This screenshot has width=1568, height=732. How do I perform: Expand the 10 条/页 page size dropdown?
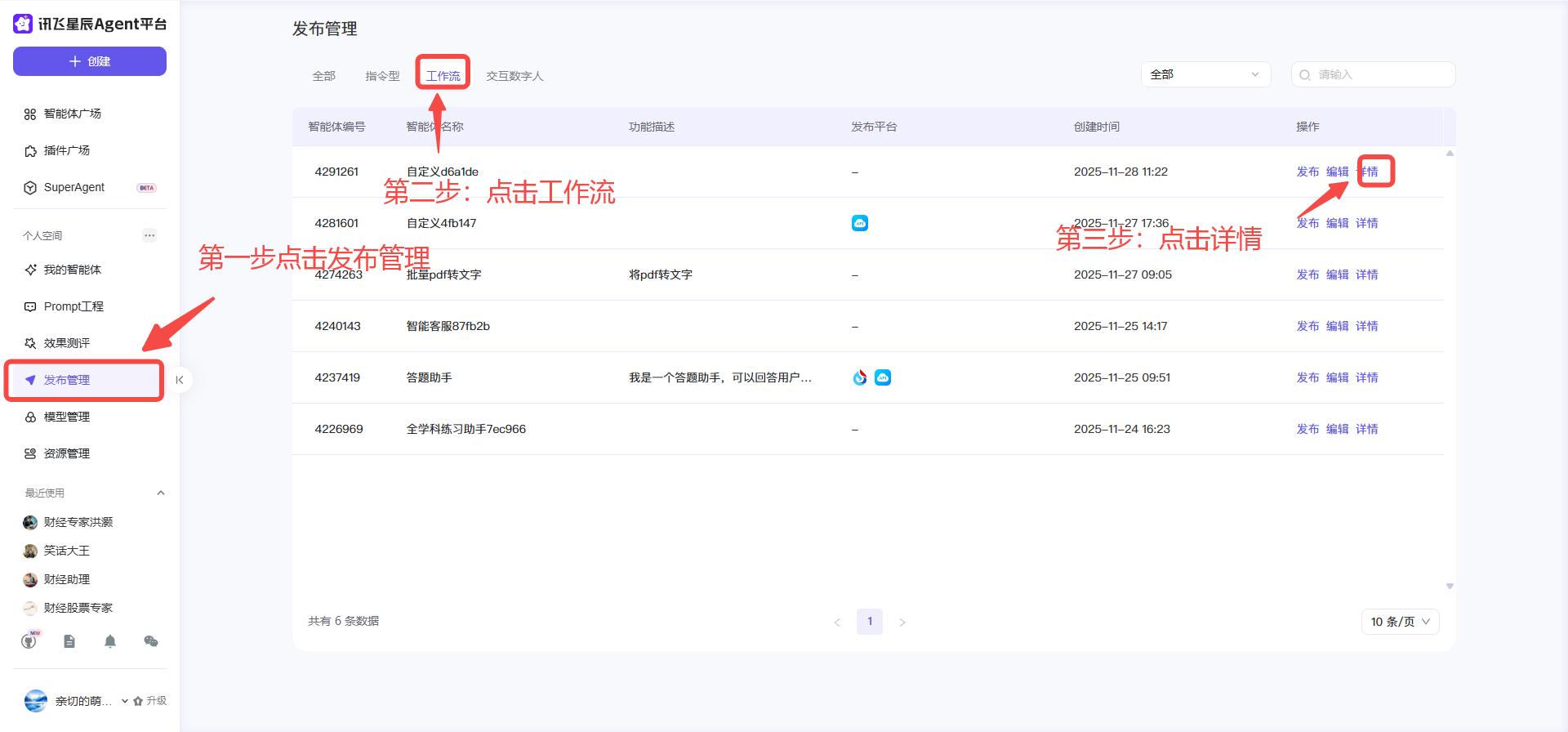[x=1400, y=622]
